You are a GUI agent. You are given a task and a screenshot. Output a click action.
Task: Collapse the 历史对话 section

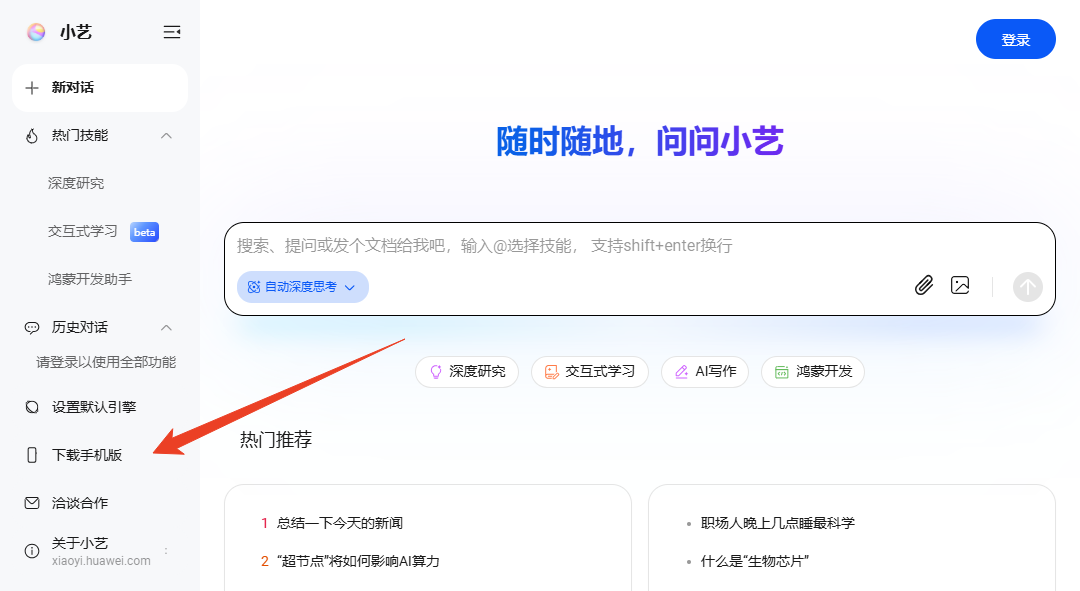pyautogui.click(x=166, y=327)
